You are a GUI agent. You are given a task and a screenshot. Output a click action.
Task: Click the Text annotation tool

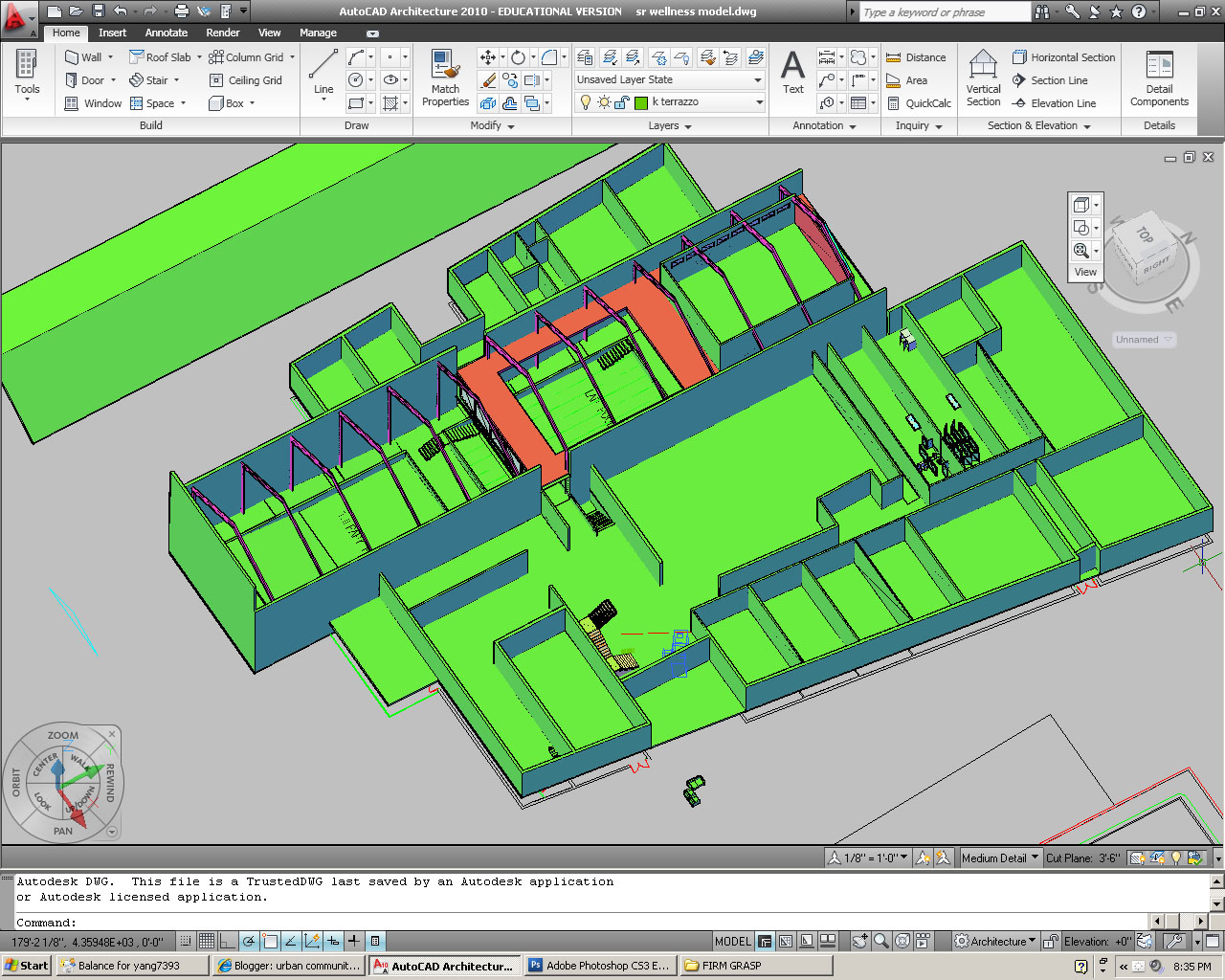point(793,73)
